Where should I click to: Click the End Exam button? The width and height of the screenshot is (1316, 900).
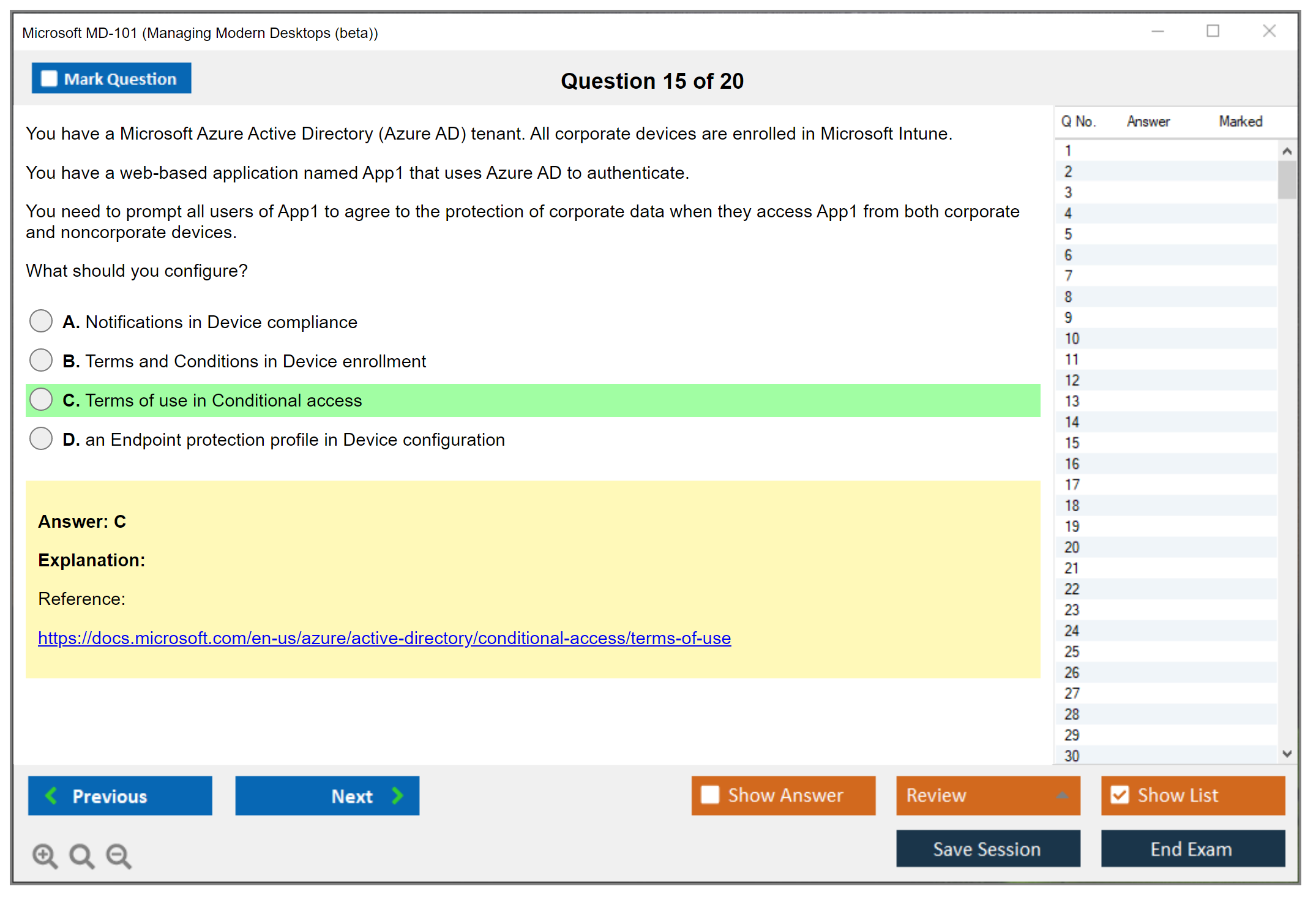[1192, 849]
